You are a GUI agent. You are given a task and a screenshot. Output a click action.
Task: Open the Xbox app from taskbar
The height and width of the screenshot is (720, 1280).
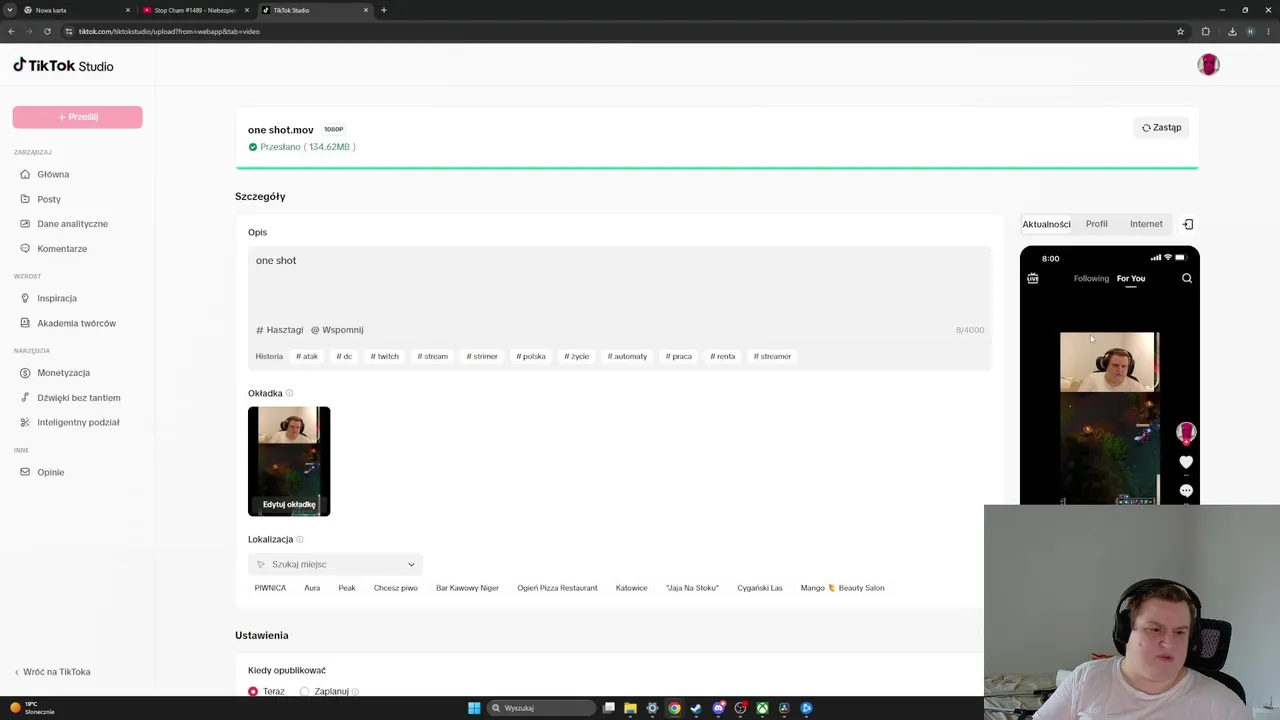(x=762, y=708)
